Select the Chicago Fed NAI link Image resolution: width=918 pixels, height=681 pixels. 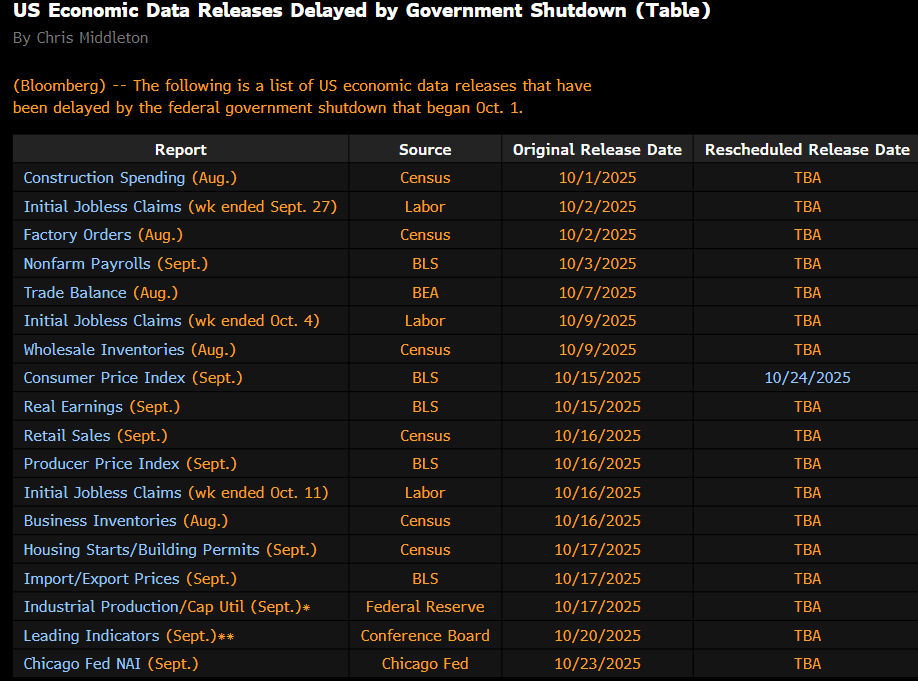85,664
